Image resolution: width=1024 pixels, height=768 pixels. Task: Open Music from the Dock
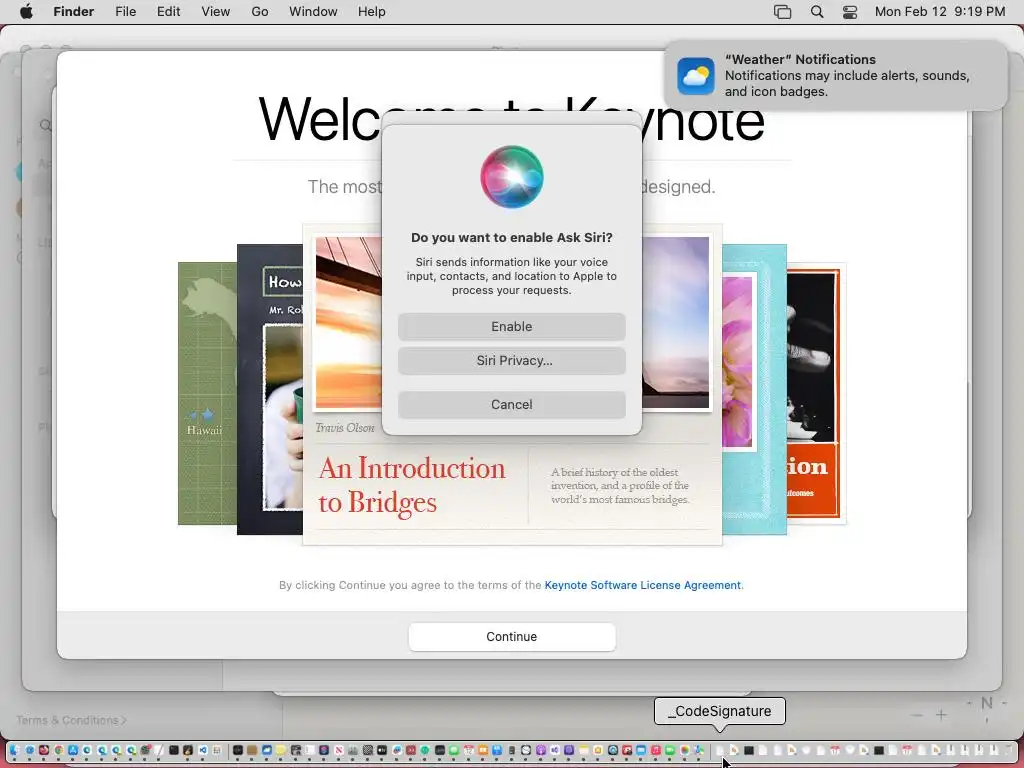(656, 750)
